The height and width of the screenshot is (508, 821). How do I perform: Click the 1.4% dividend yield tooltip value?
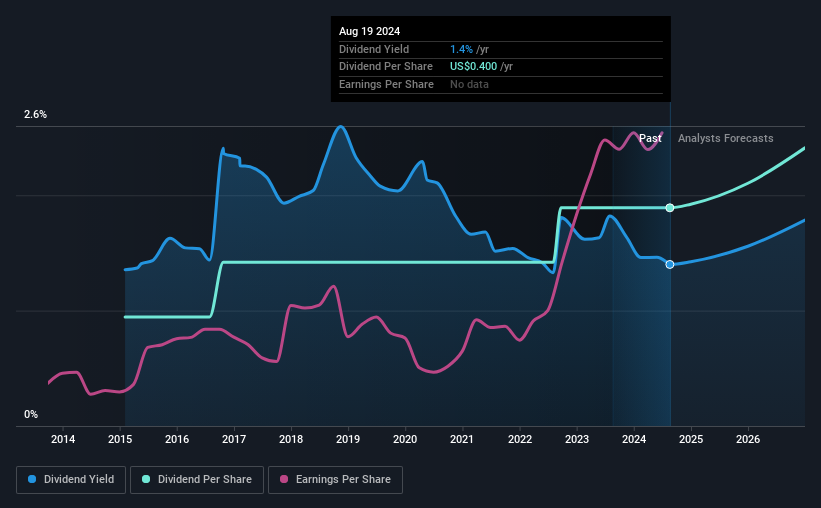[x=461, y=49]
